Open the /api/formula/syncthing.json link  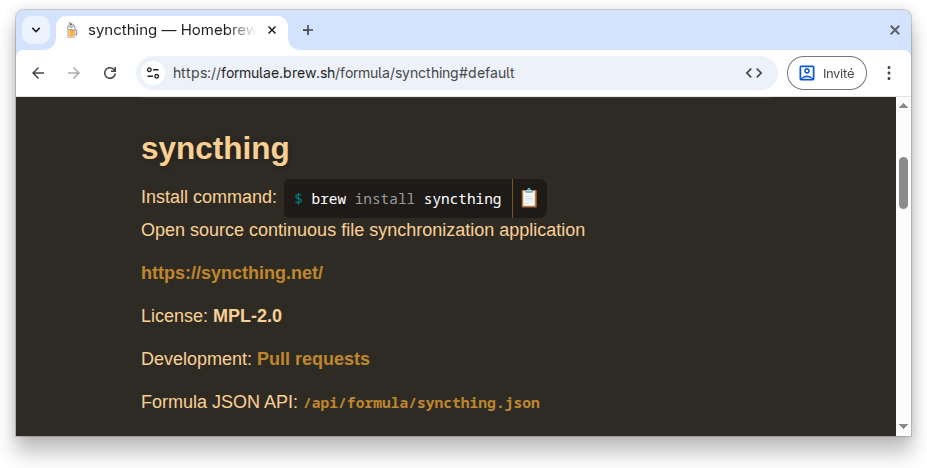pyautogui.click(x=422, y=403)
